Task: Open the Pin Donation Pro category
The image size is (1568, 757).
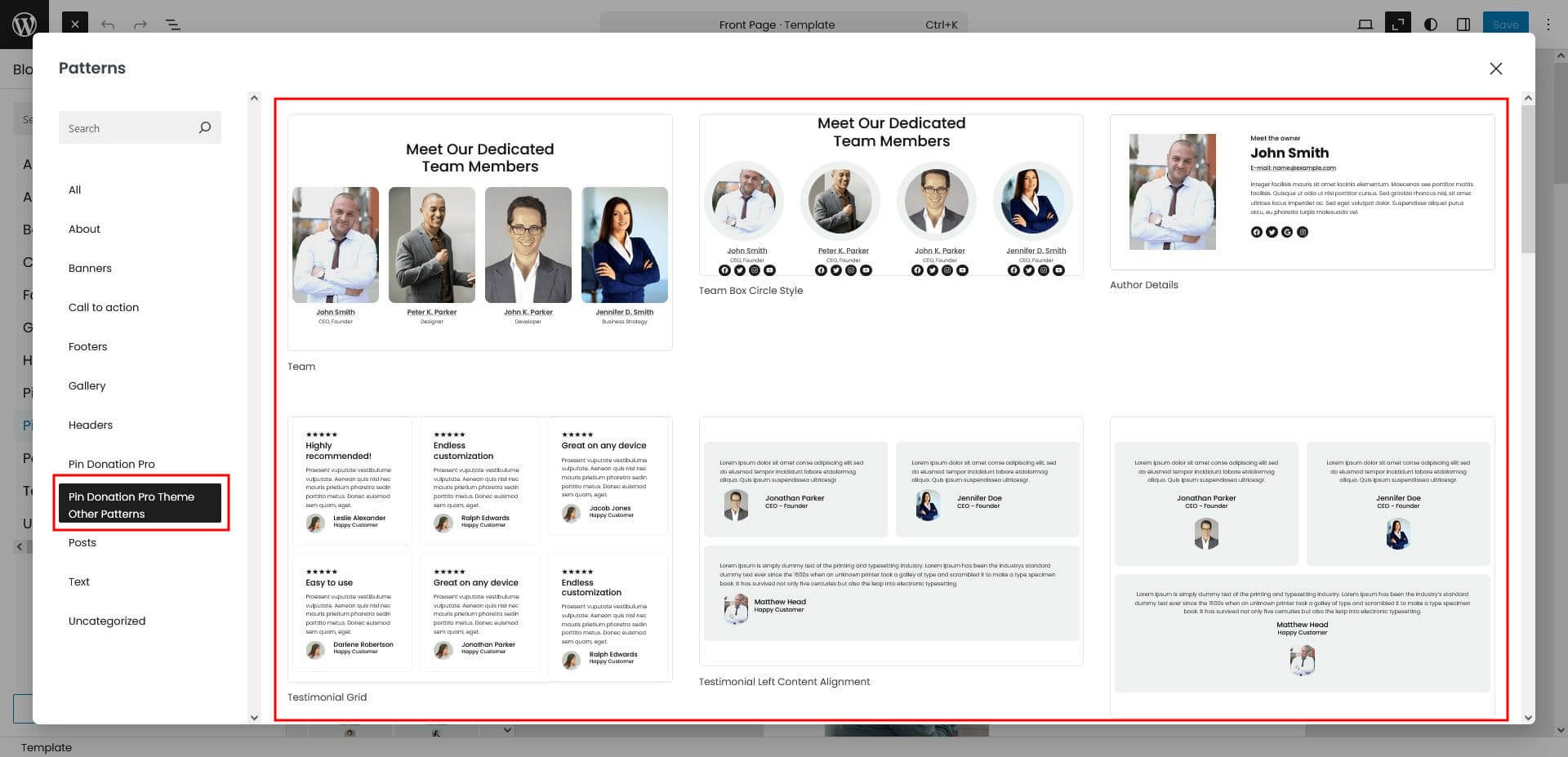Action: tap(111, 464)
